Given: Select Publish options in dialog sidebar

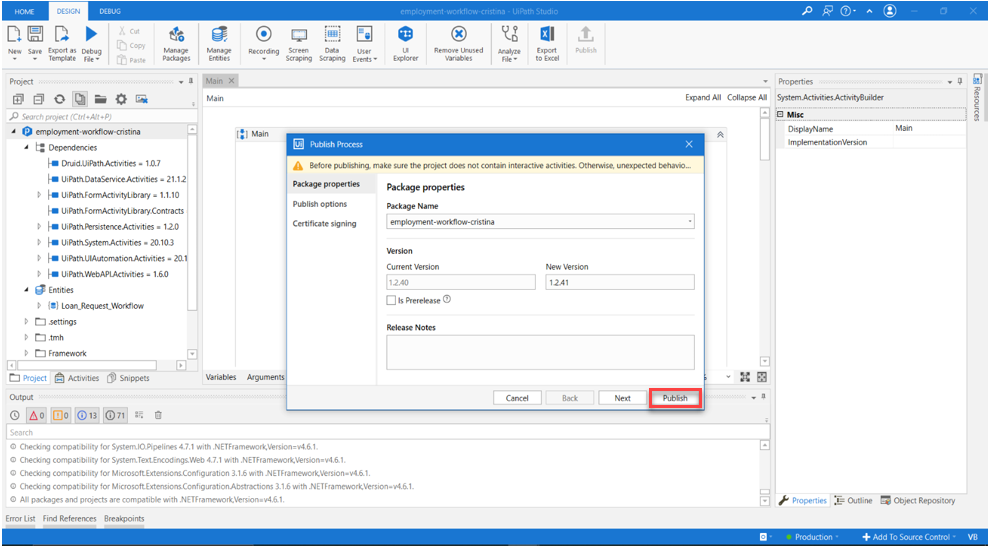Looking at the screenshot, I should [320, 204].
